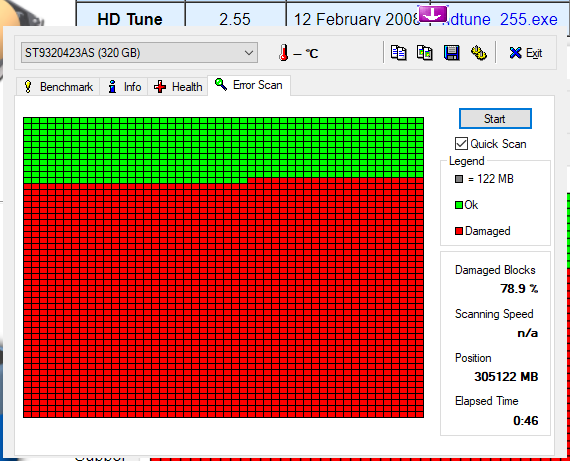Open the Health tab
Image resolution: width=570 pixels, height=461 pixels.
(x=178, y=87)
